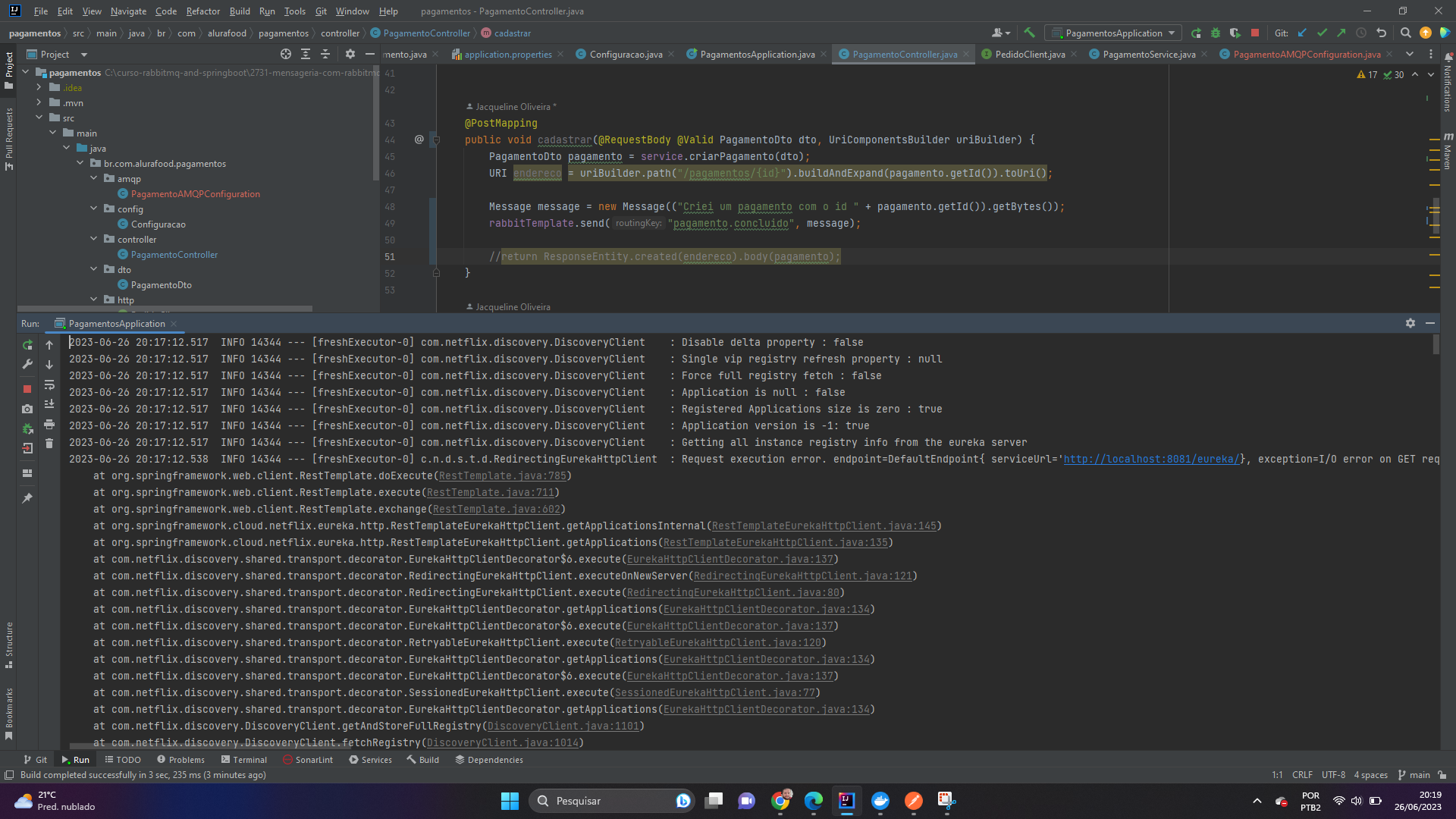This screenshot has width=1456, height=819.
Task: Open Project panel gear options
Action: pyautogui.click(x=350, y=54)
